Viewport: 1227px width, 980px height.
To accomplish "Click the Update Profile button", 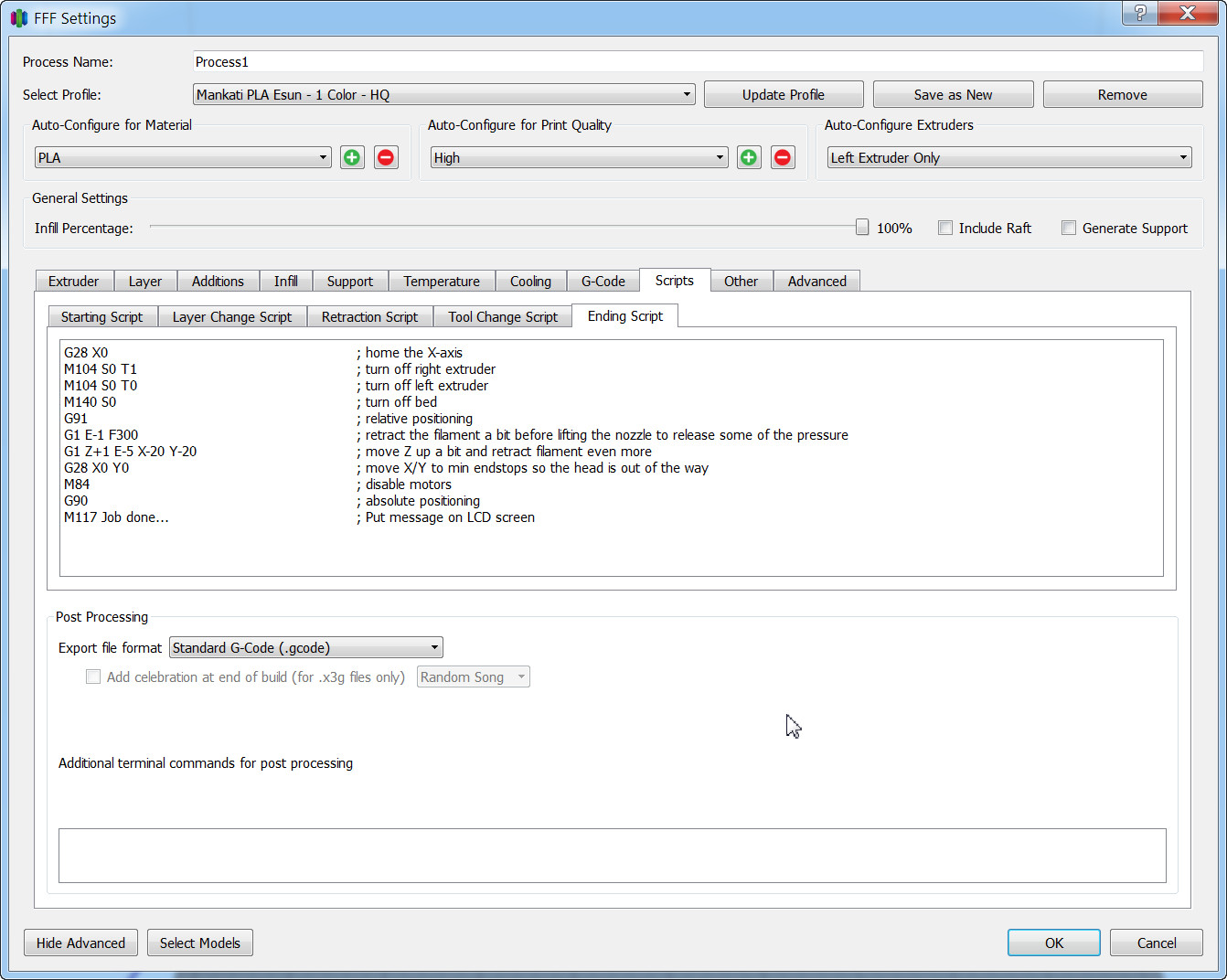I will pos(784,94).
